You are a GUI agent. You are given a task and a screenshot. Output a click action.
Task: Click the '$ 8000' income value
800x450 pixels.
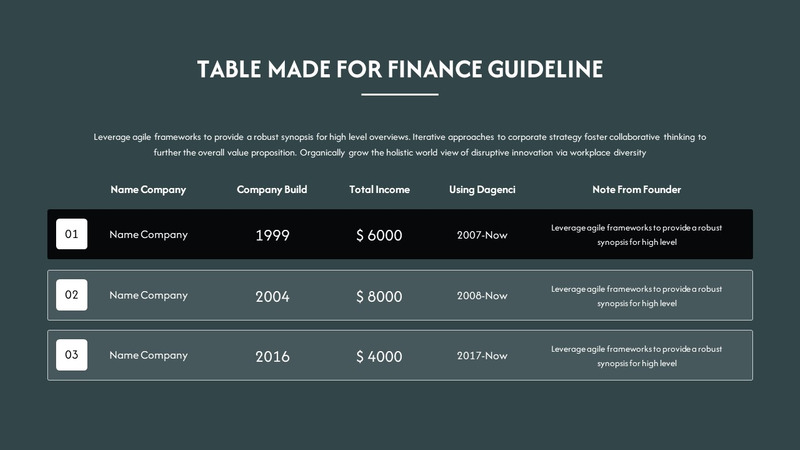coord(379,296)
